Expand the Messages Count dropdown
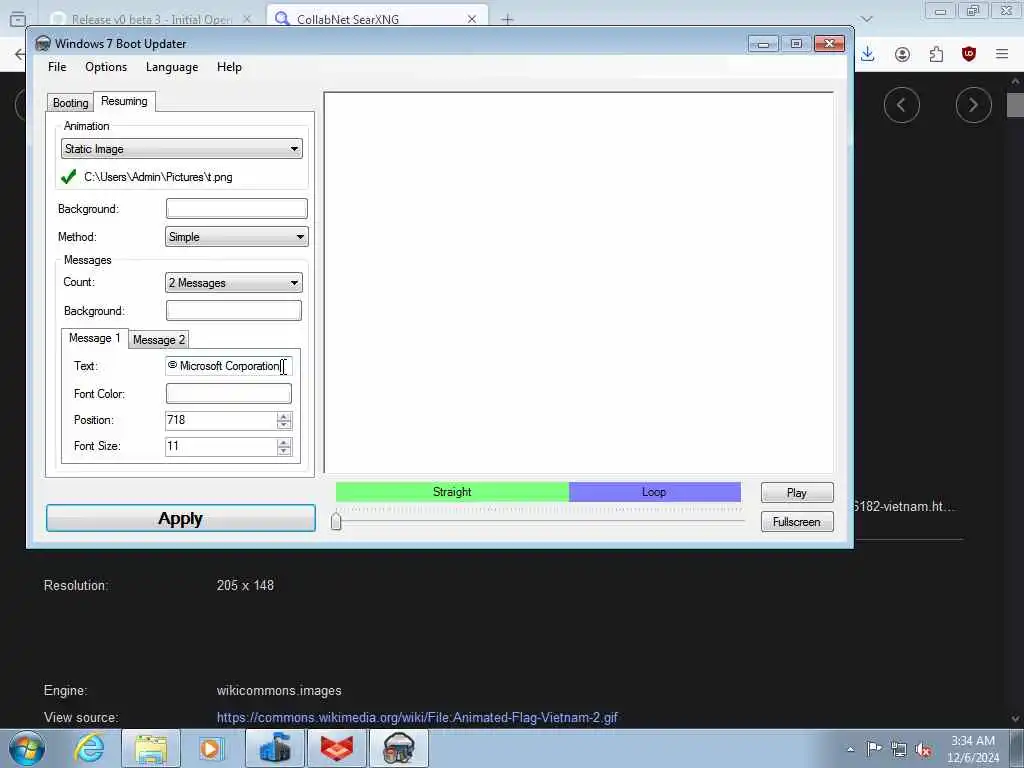1024x768 pixels. coord(234,283)
